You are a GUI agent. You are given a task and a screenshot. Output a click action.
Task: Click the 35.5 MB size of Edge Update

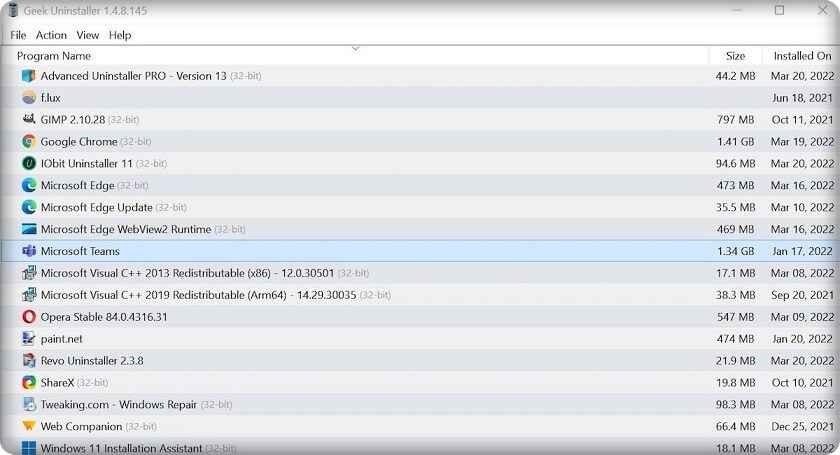point(736,207)
